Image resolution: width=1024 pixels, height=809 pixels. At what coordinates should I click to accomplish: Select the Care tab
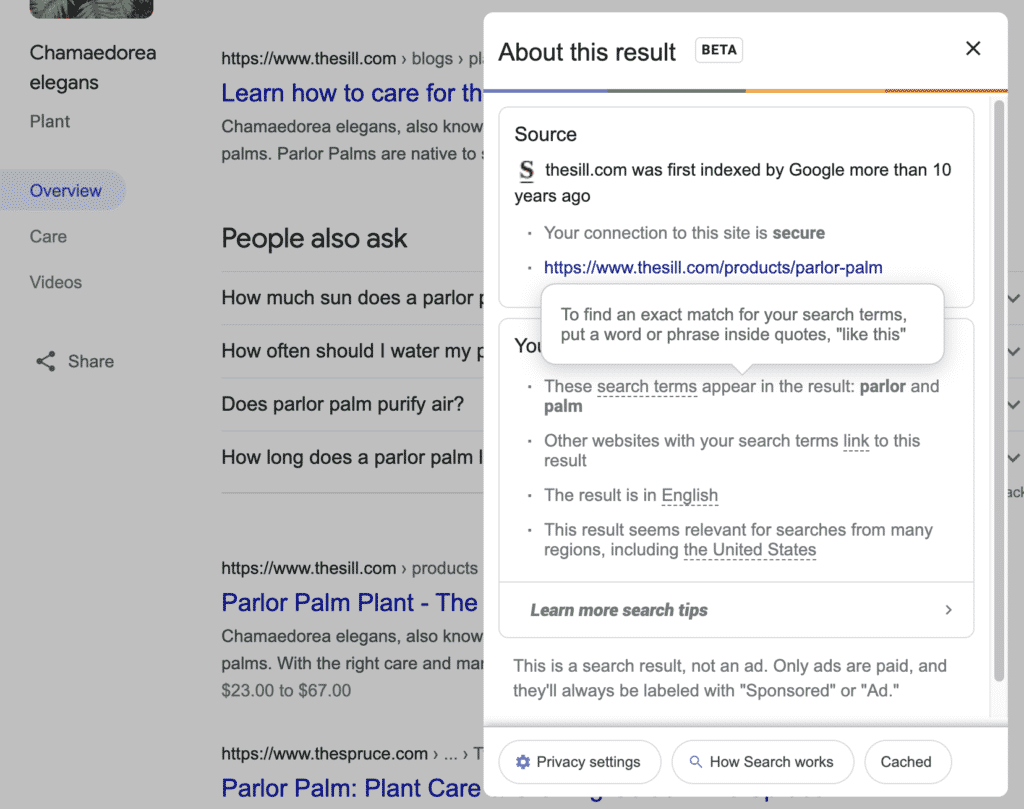48,236
